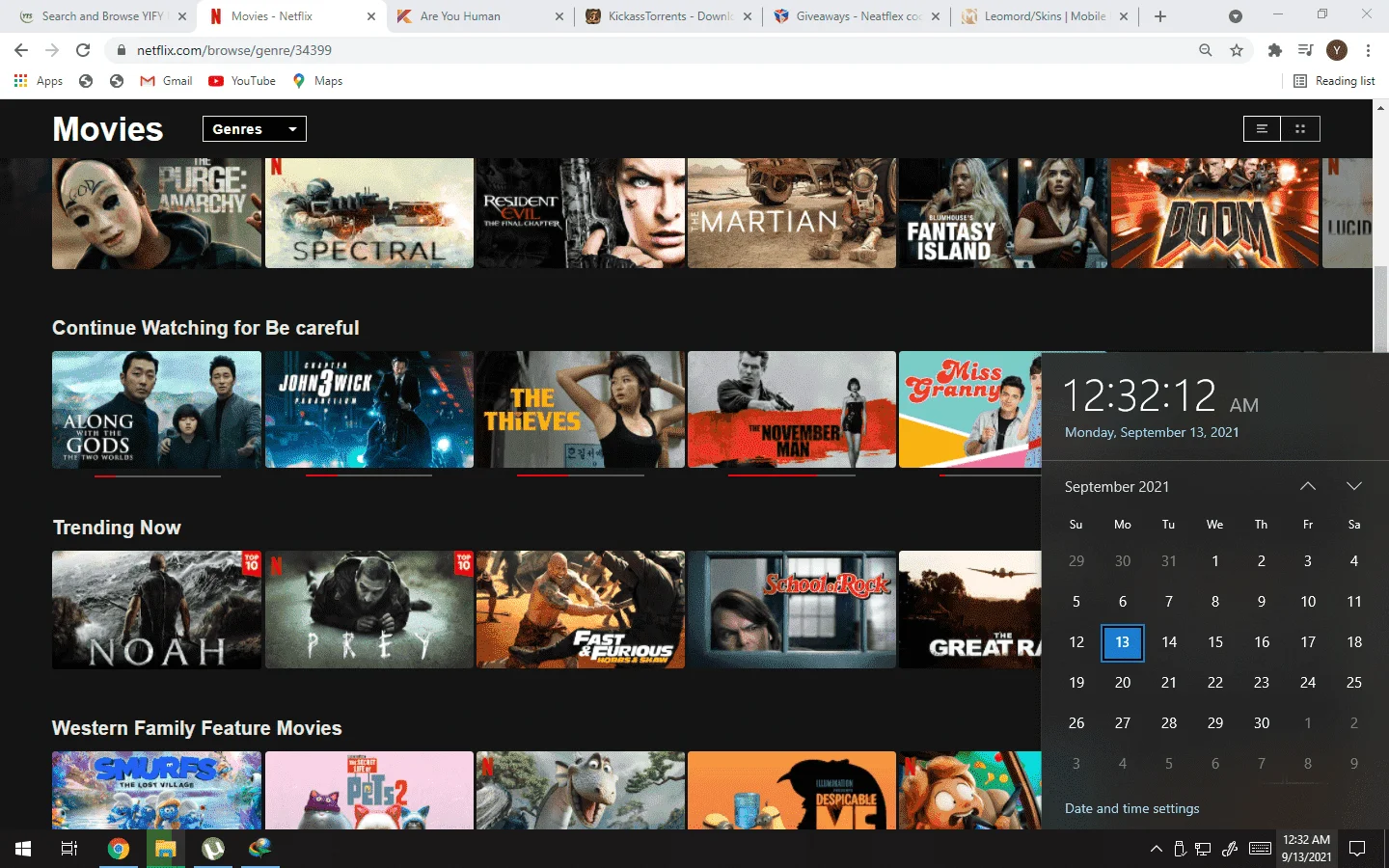
Task: Switch to the Are You Human tab
Action: coord(480,16)
